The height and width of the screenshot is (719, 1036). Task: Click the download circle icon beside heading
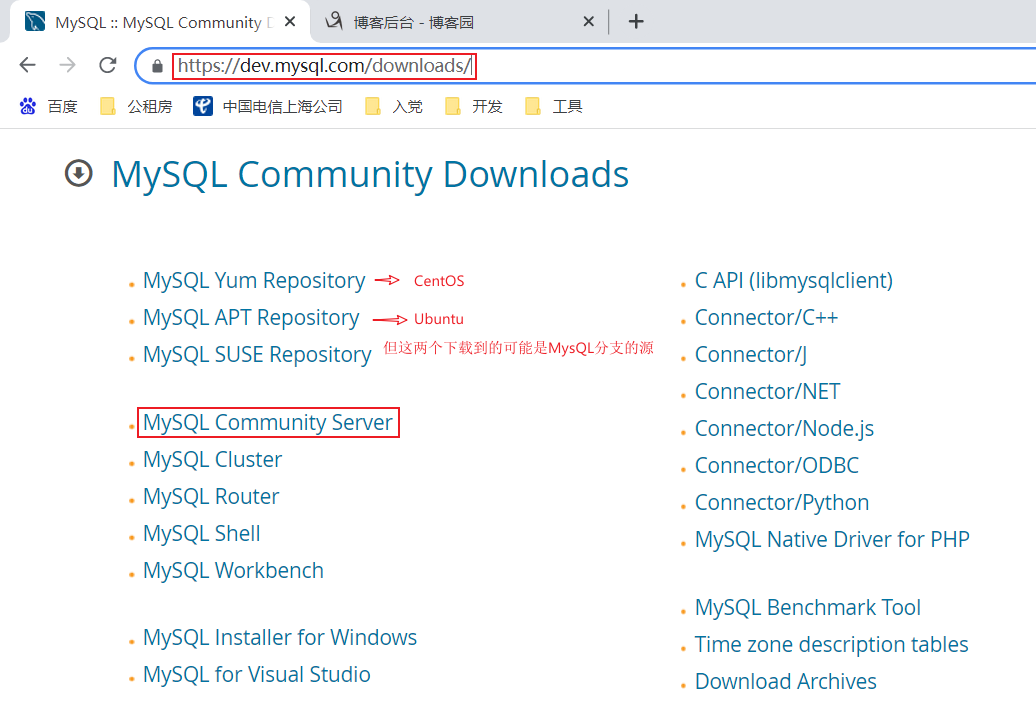79,174
